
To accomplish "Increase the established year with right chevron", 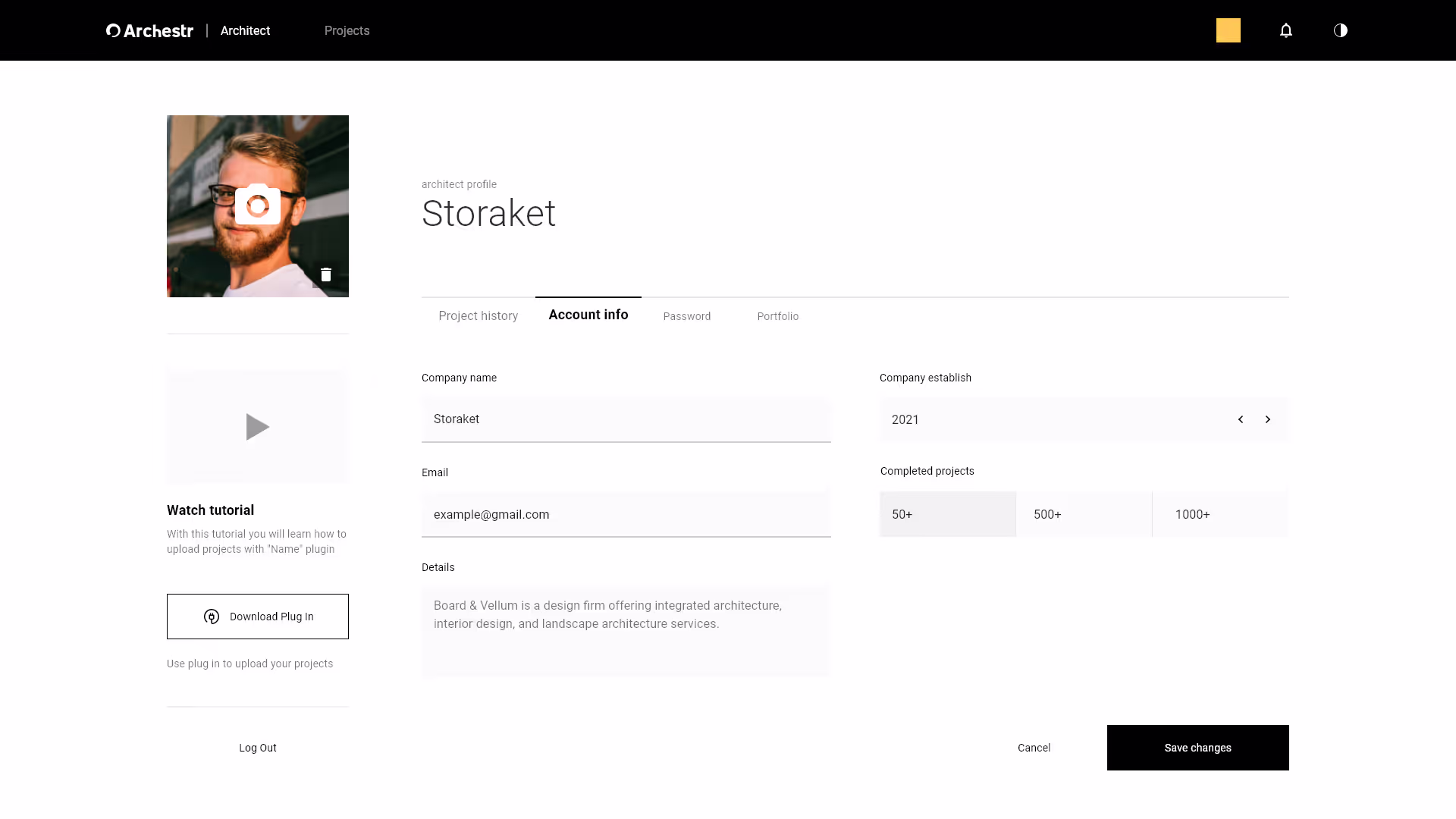I will pyautogui.click(x=1268, y=419).
